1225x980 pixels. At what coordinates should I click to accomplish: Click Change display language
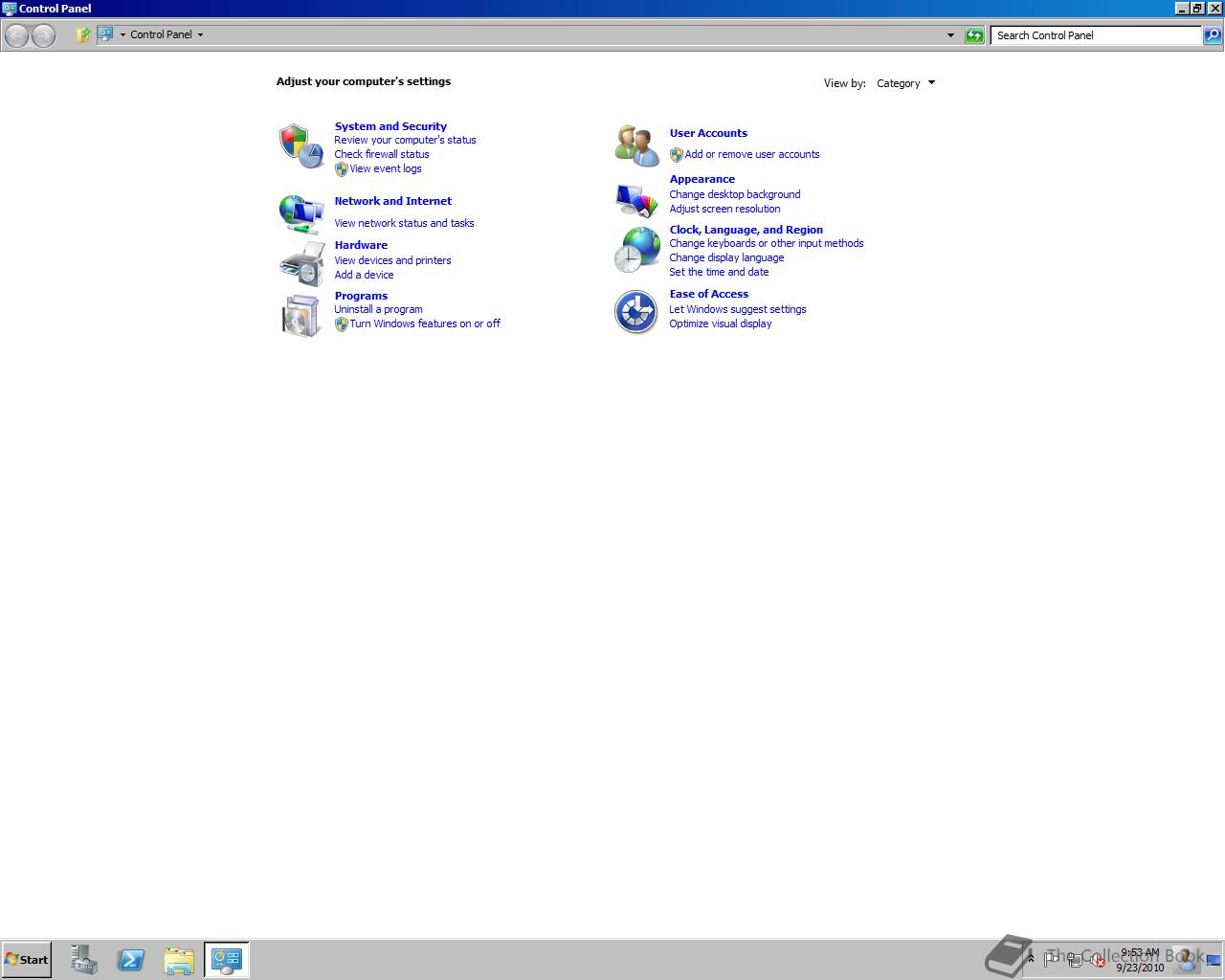(726, 257)
